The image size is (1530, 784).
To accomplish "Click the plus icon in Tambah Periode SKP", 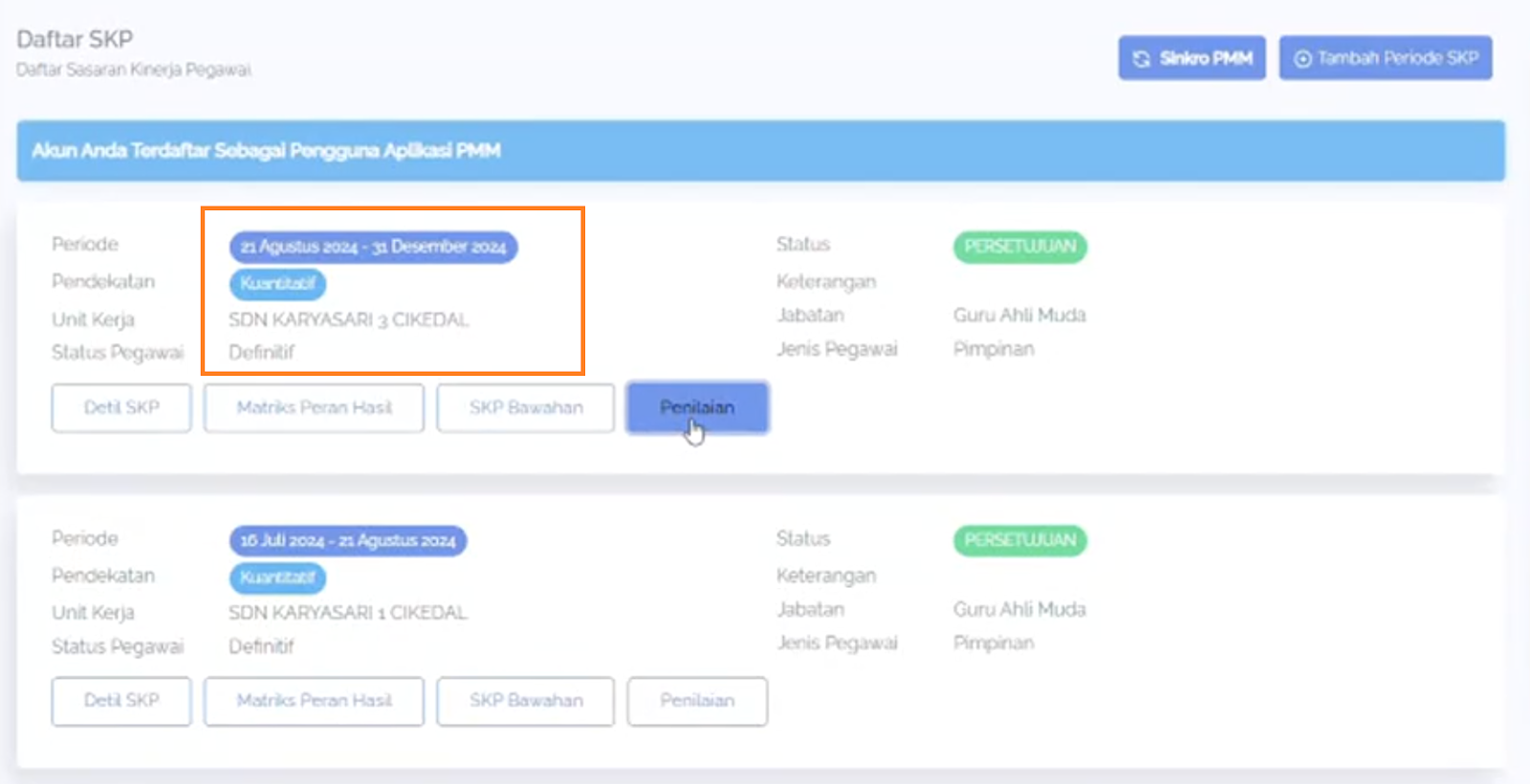I will pyautogui.click(x=1302, y=59).
